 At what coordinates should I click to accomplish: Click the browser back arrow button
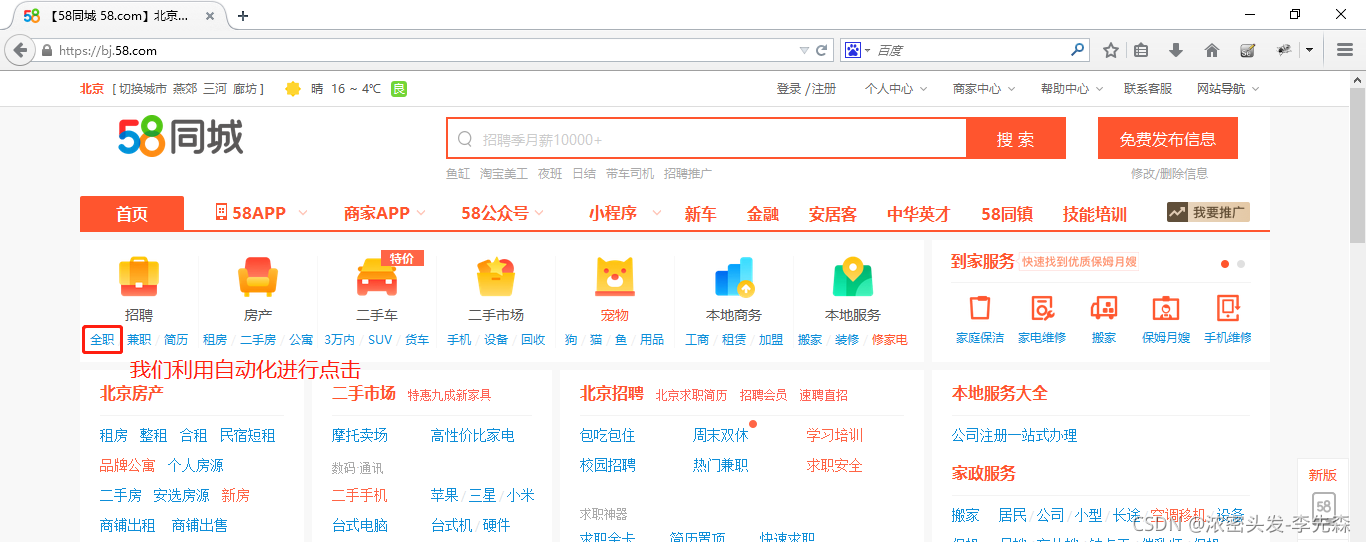tap(19, 50)
